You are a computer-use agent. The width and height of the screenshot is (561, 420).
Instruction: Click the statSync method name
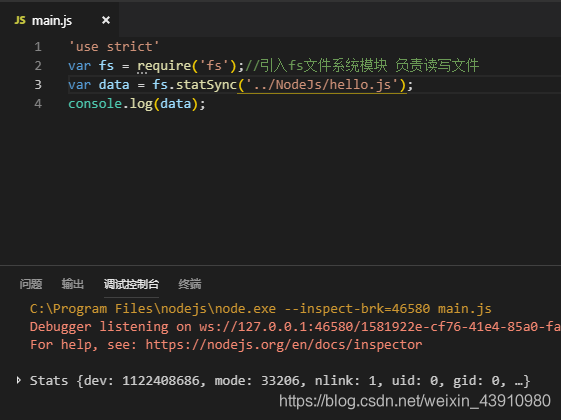pos(206,85)
